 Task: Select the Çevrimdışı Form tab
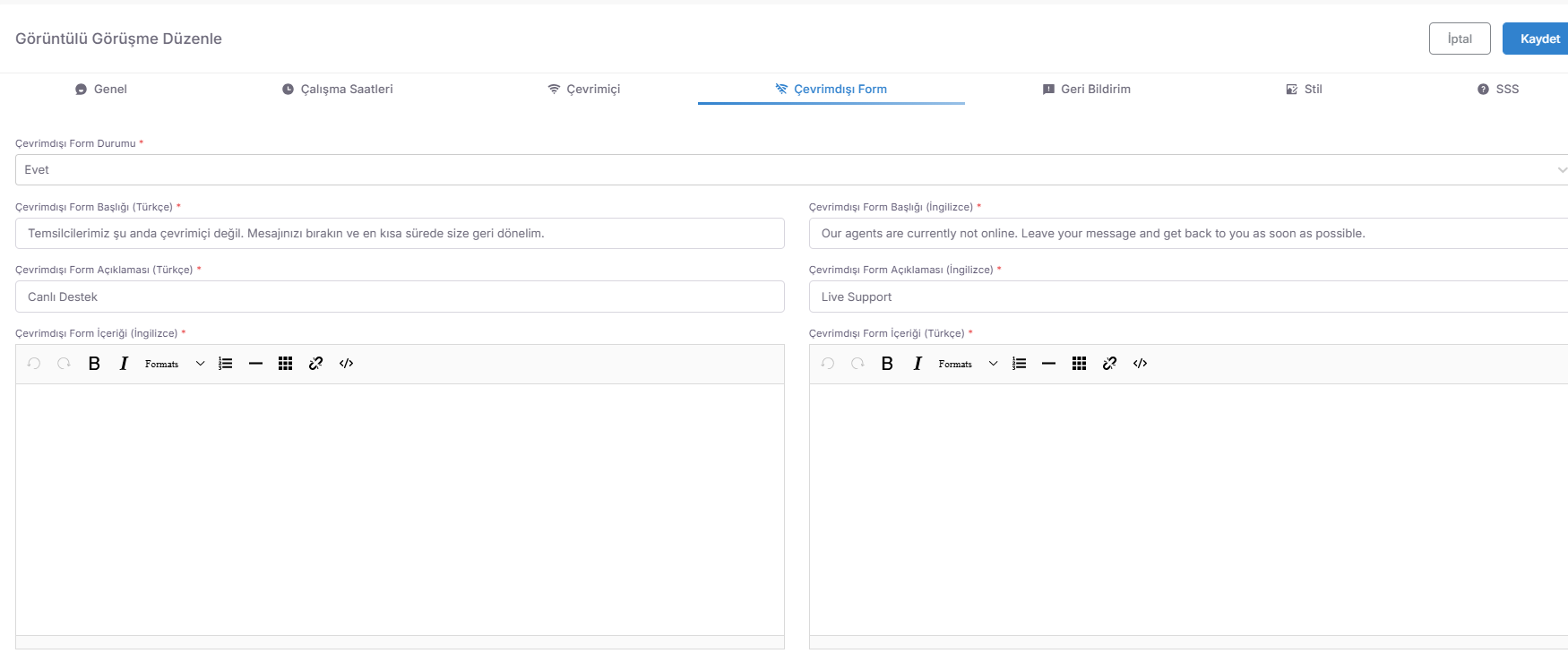(x=831, y=90)
